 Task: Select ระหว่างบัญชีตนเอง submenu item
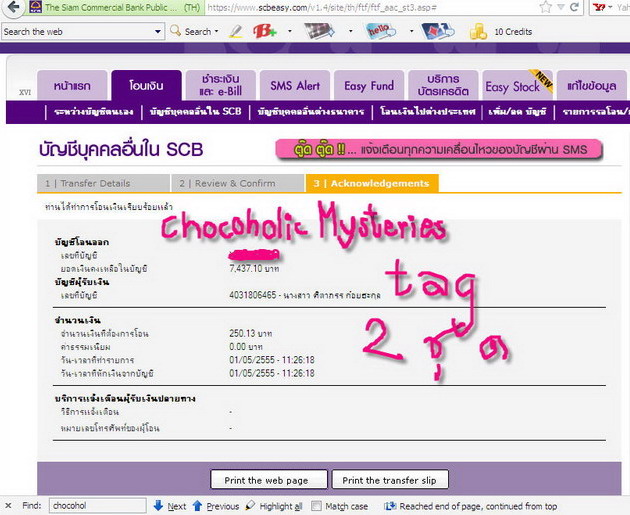coord(94,112)
